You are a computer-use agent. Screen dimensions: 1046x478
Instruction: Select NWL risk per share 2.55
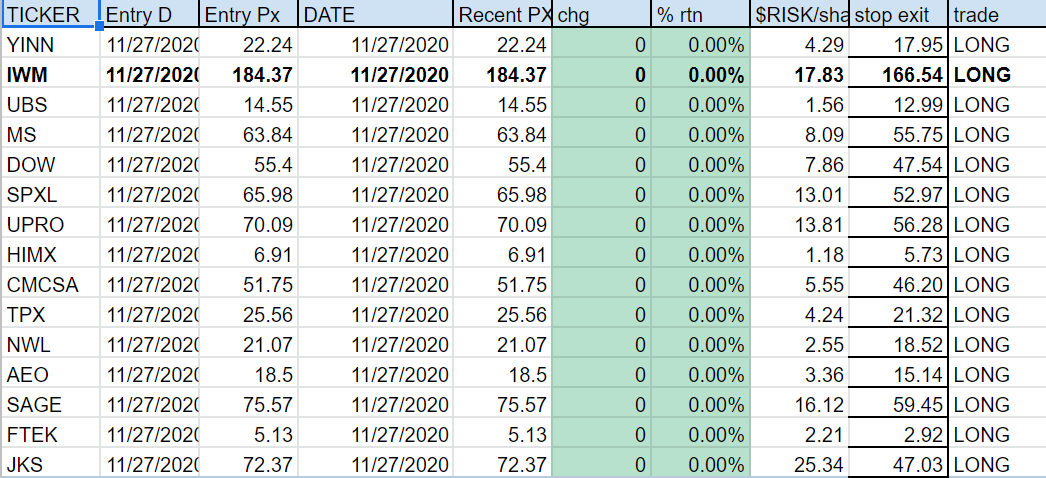799,345
